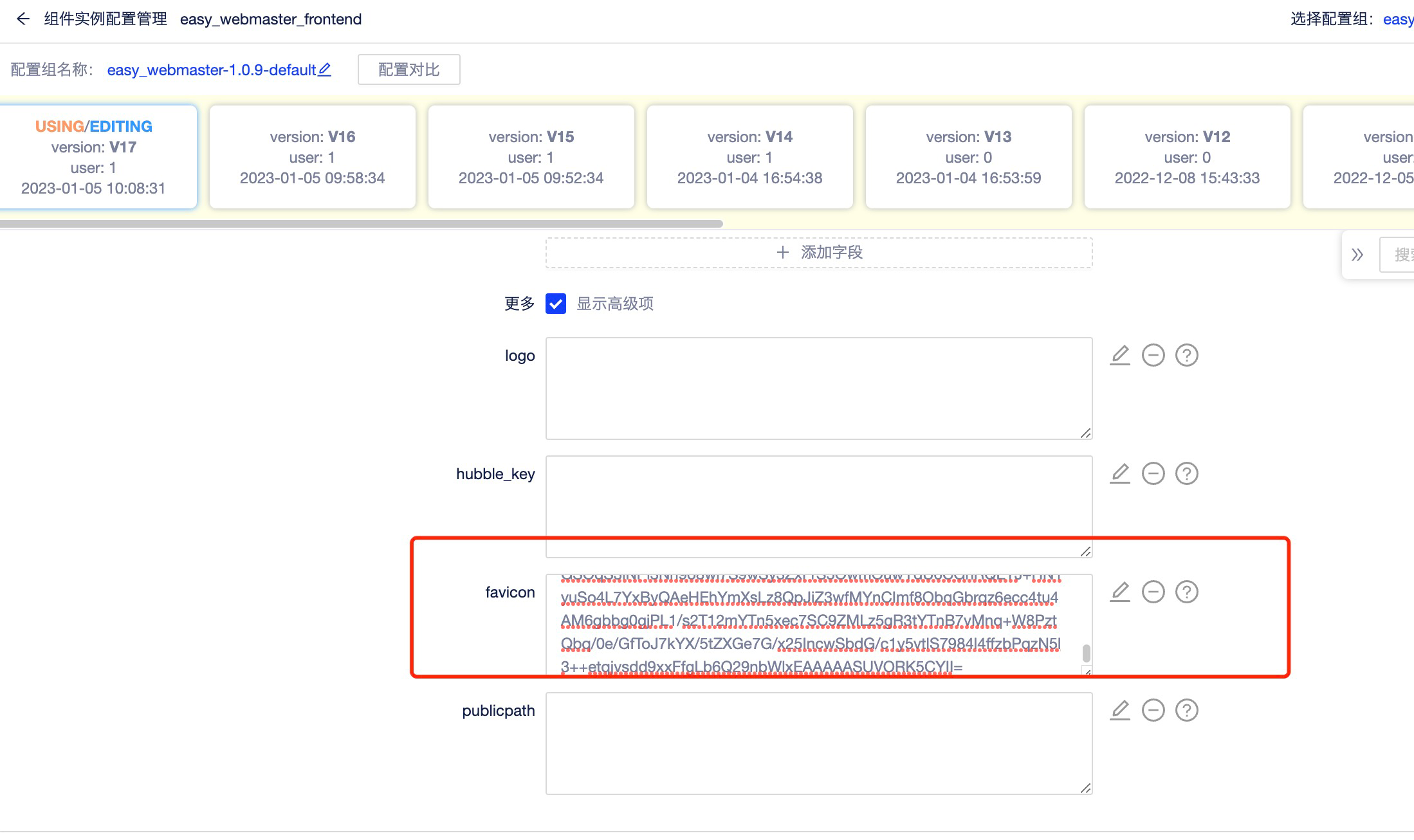Edit the favicon field value
Screen dimensions: 1414x840
1120,592
